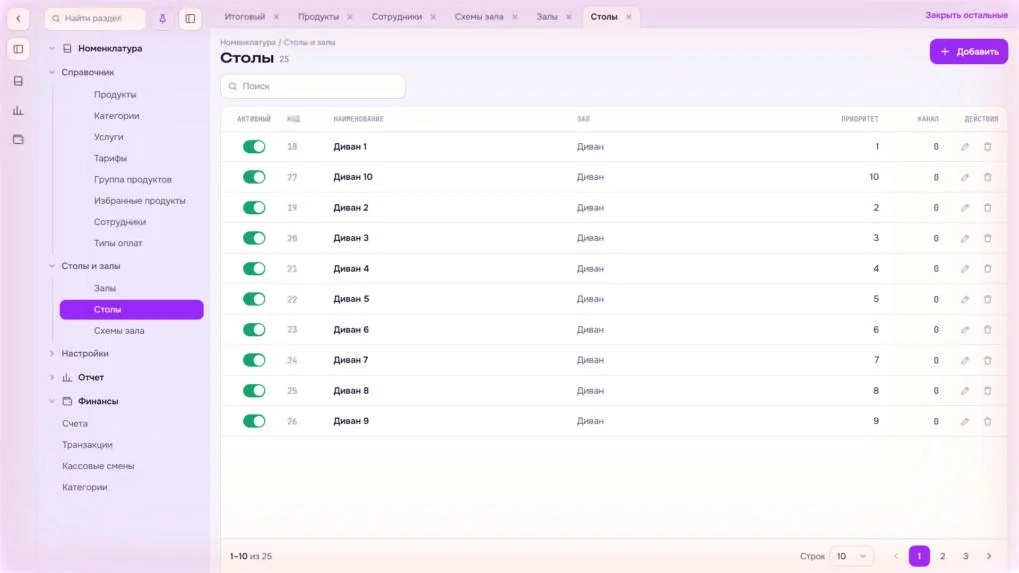This screenshot has height=573, width=1019.
Task: Click the back arrow icon
Action: [x=18, y=18]
